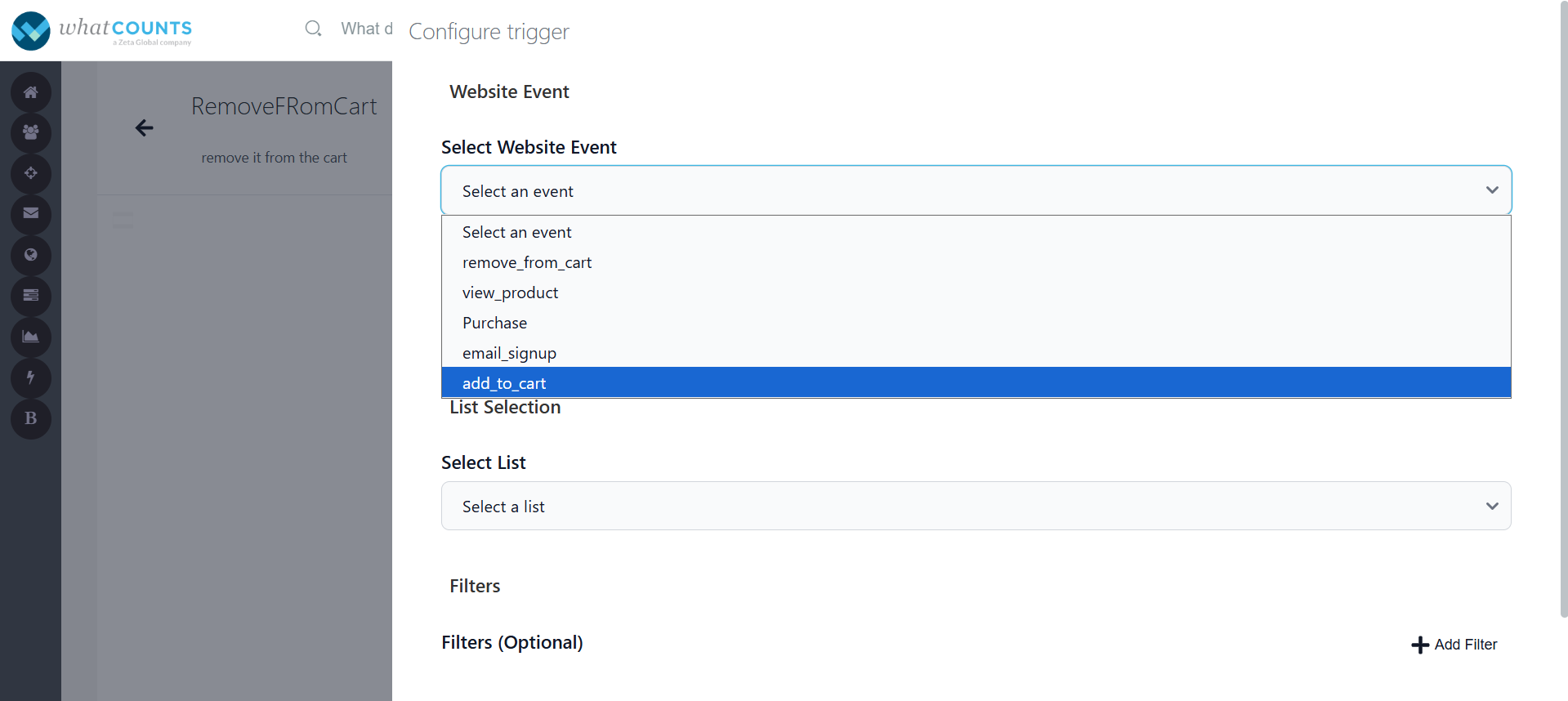
Task: Pick email_signup from the dropdown
Action: pos(509,353)
